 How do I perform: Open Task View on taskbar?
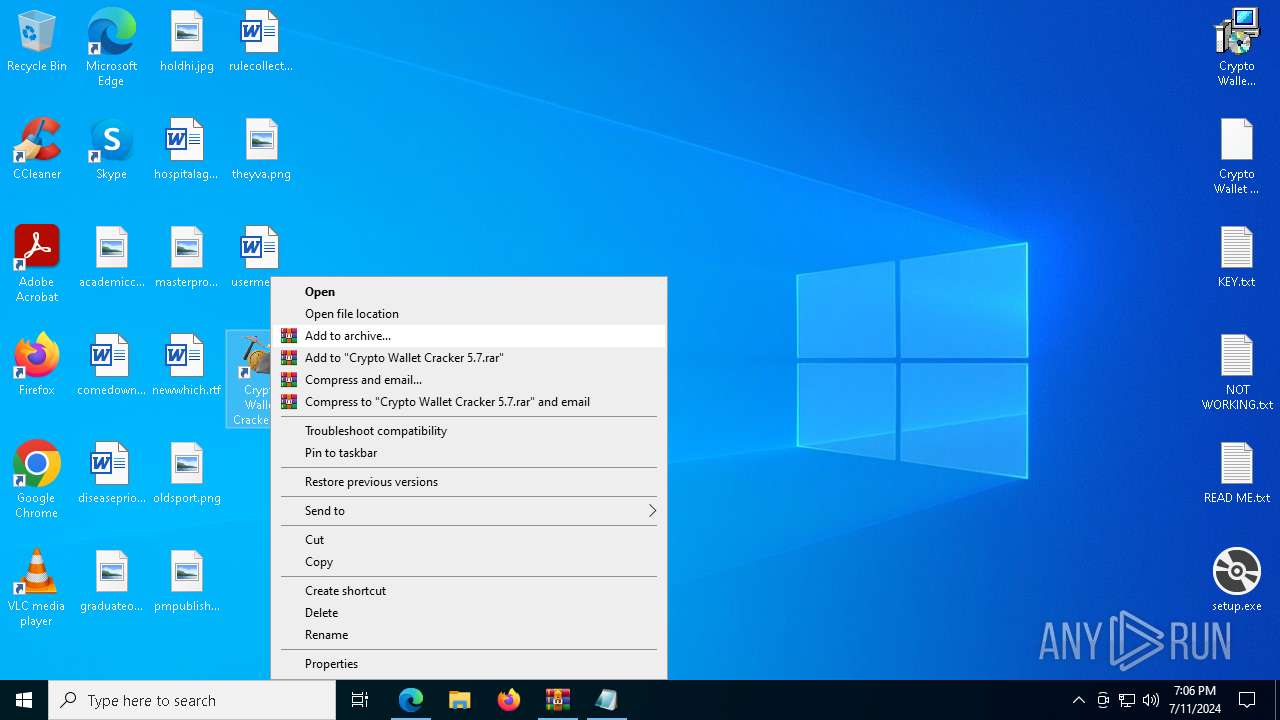point(360,700)
